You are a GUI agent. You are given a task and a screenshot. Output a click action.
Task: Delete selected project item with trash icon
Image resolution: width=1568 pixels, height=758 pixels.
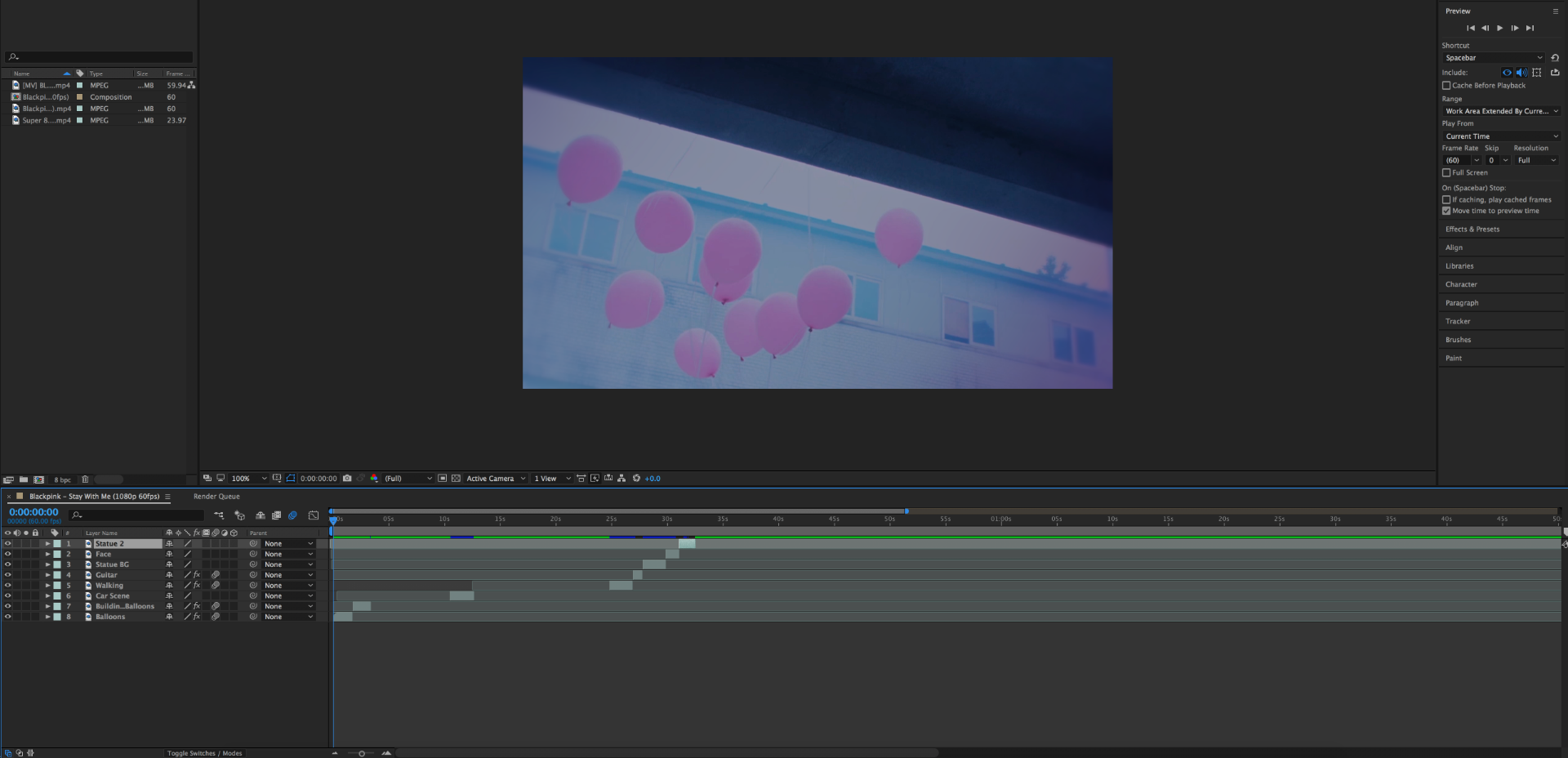pos(85,479)
